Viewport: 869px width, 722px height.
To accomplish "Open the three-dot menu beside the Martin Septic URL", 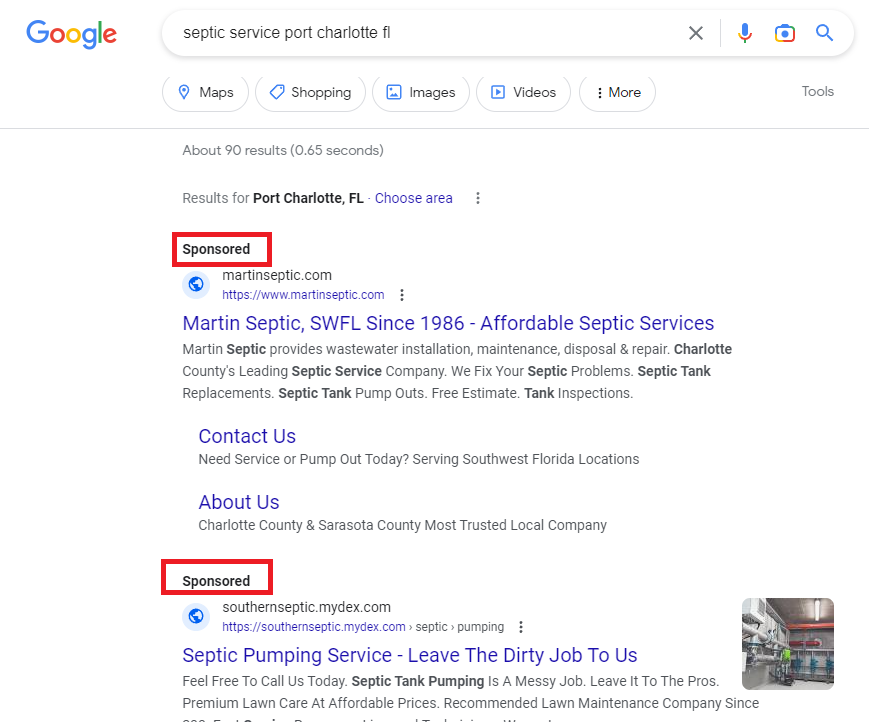I will (x=401, y=294).
